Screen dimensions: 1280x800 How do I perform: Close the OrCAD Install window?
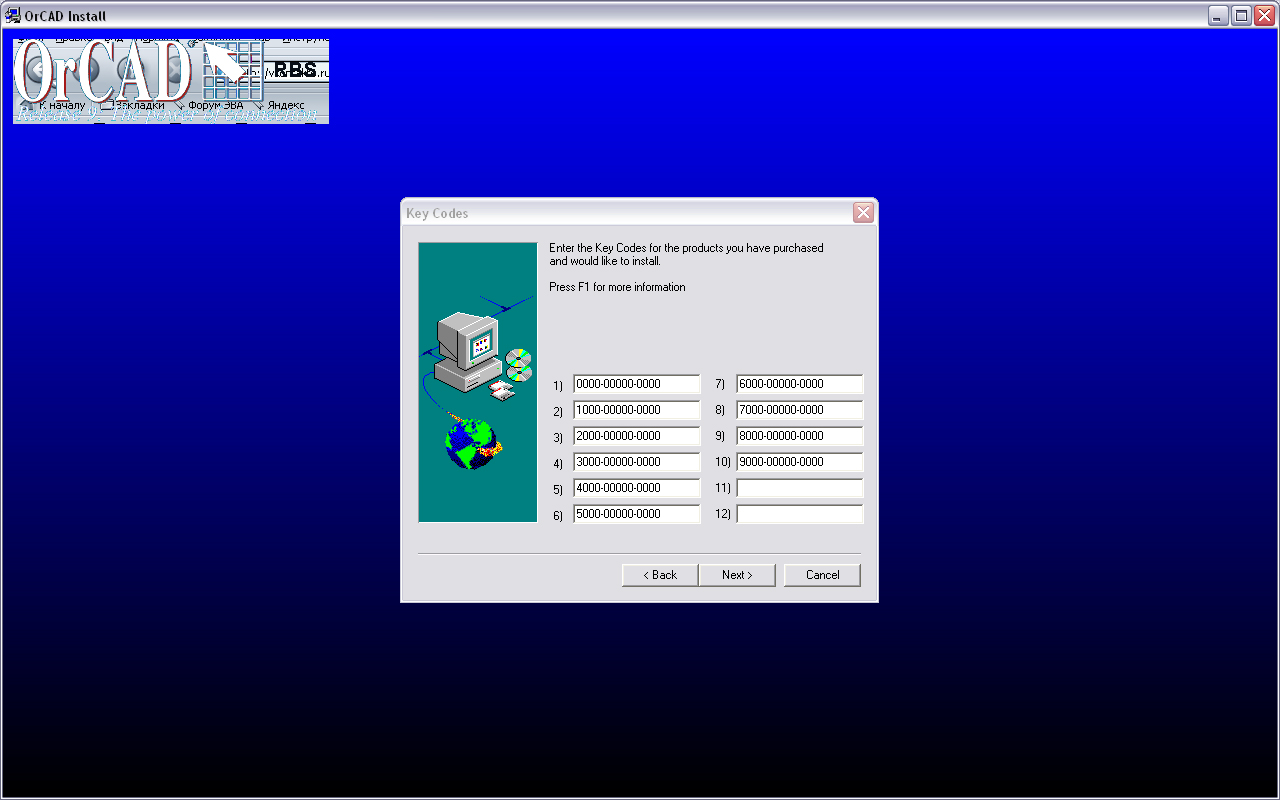pos(1264,15)
